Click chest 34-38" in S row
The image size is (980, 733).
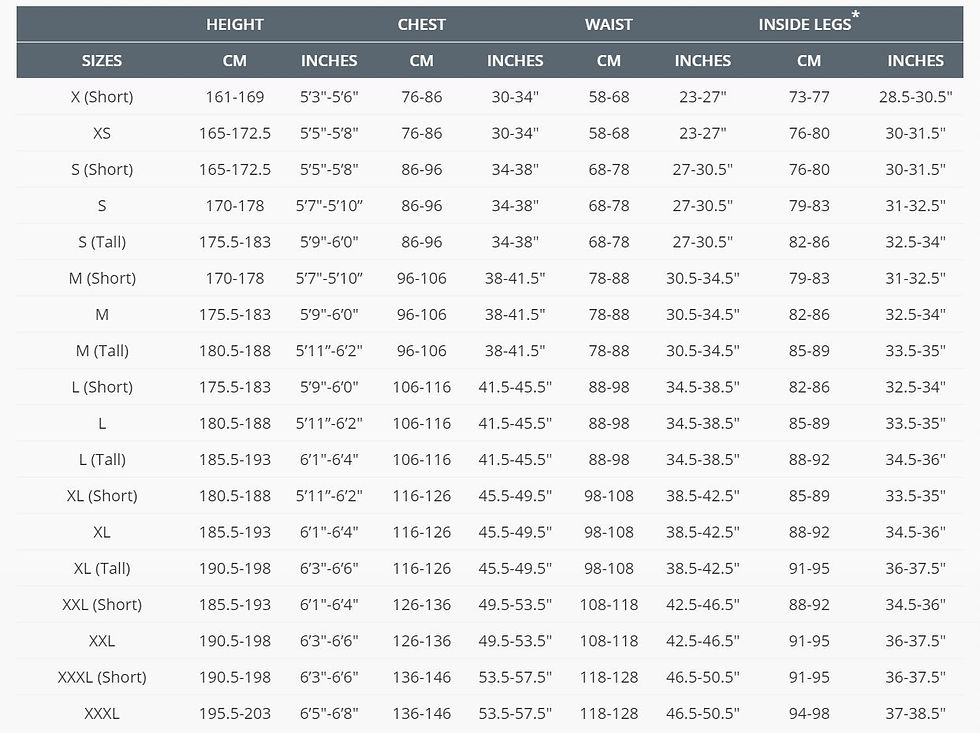coord(515,206)
